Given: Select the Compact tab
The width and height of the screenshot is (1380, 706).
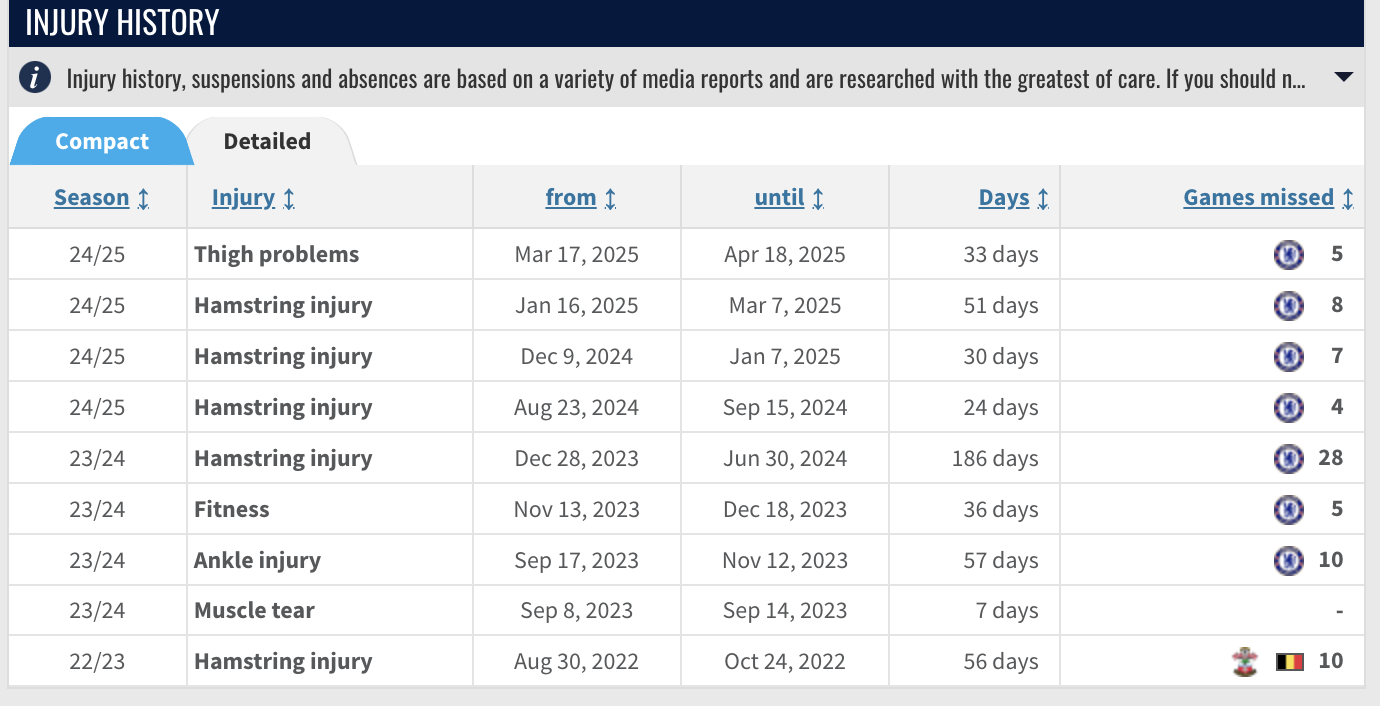Looking at the screenshot, I should [x=101, y=141].
